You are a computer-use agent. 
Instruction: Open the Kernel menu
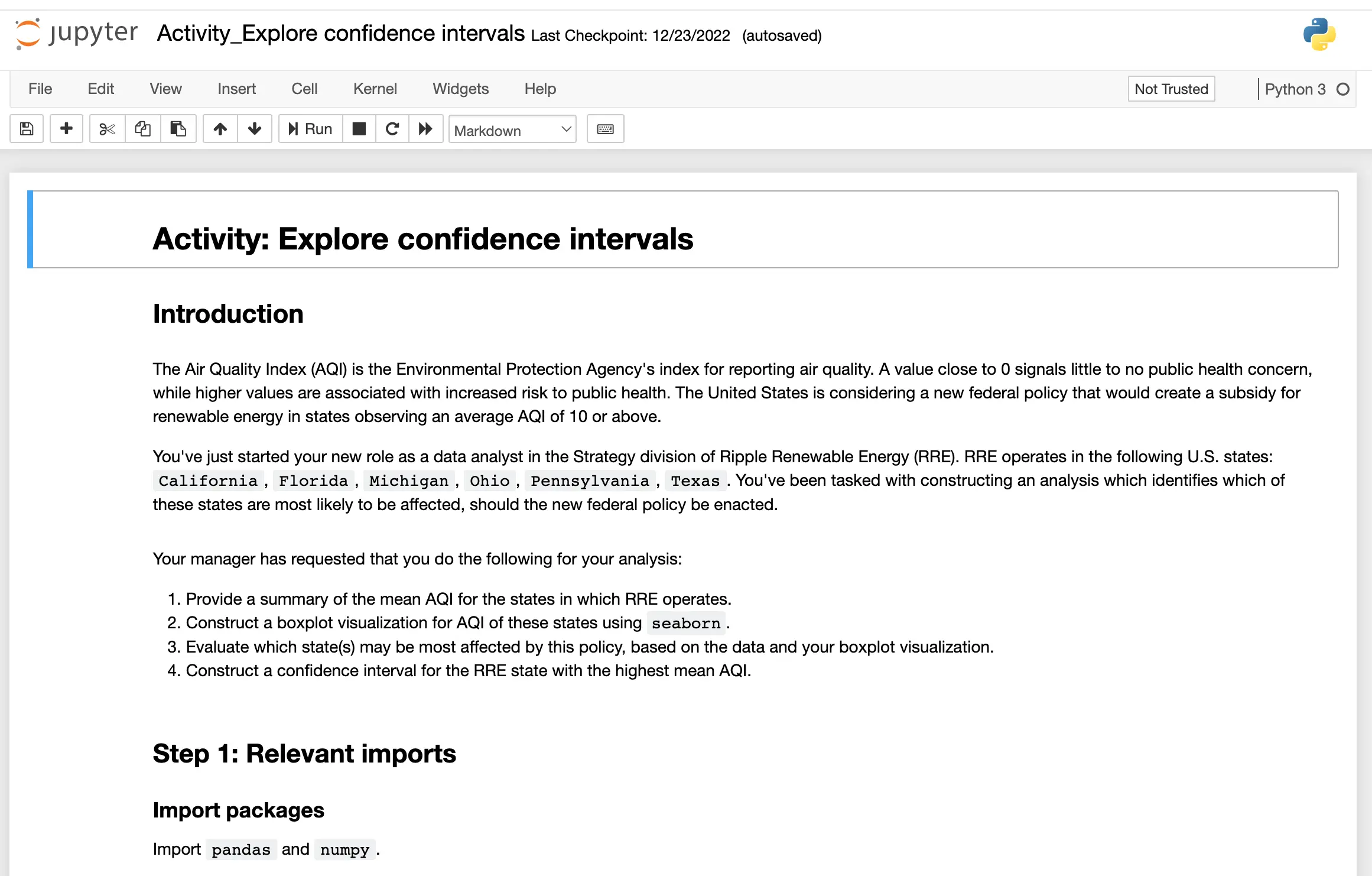(375, 89)
